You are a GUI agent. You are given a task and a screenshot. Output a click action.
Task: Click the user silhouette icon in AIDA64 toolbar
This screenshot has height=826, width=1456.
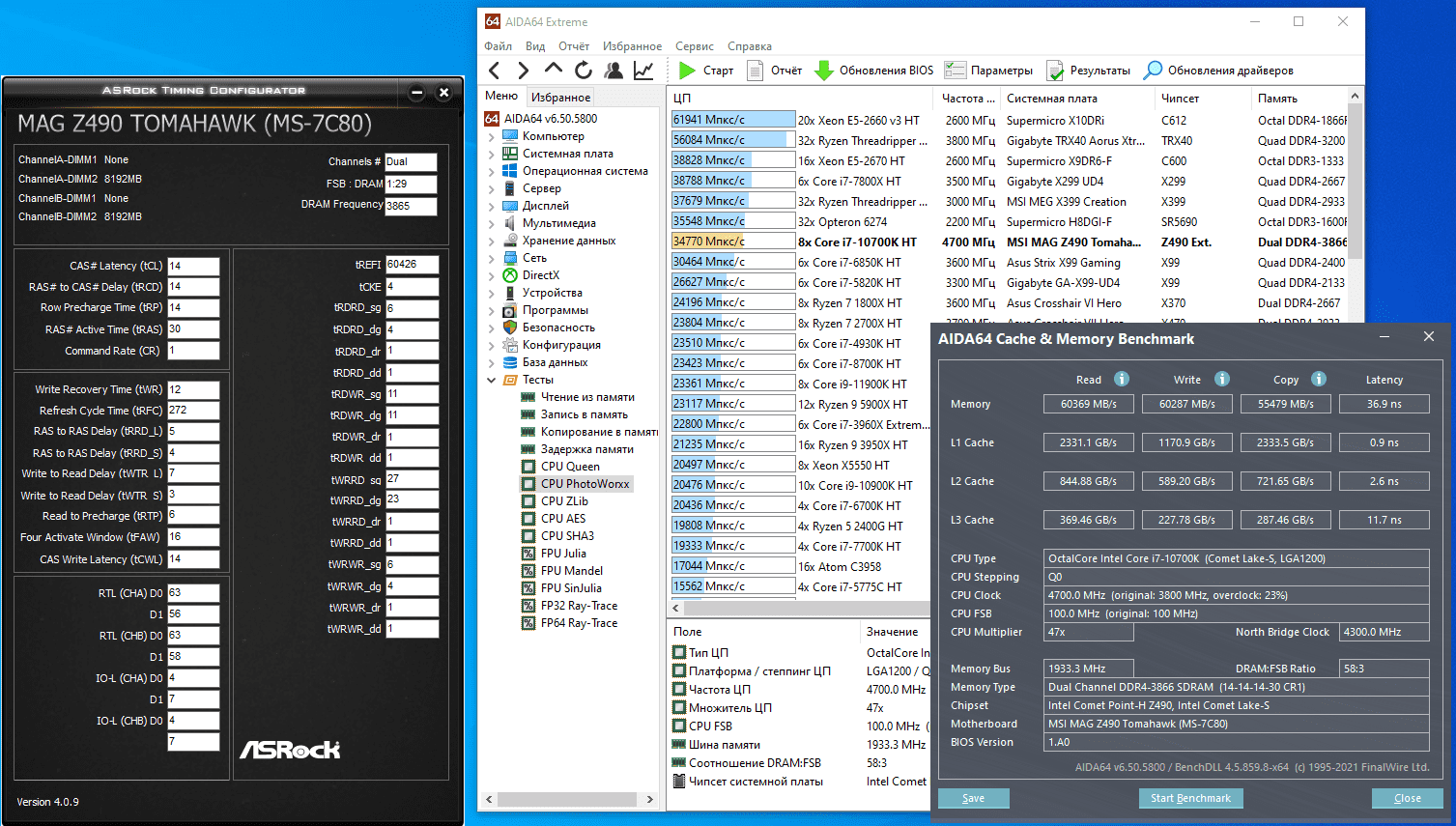614,70
